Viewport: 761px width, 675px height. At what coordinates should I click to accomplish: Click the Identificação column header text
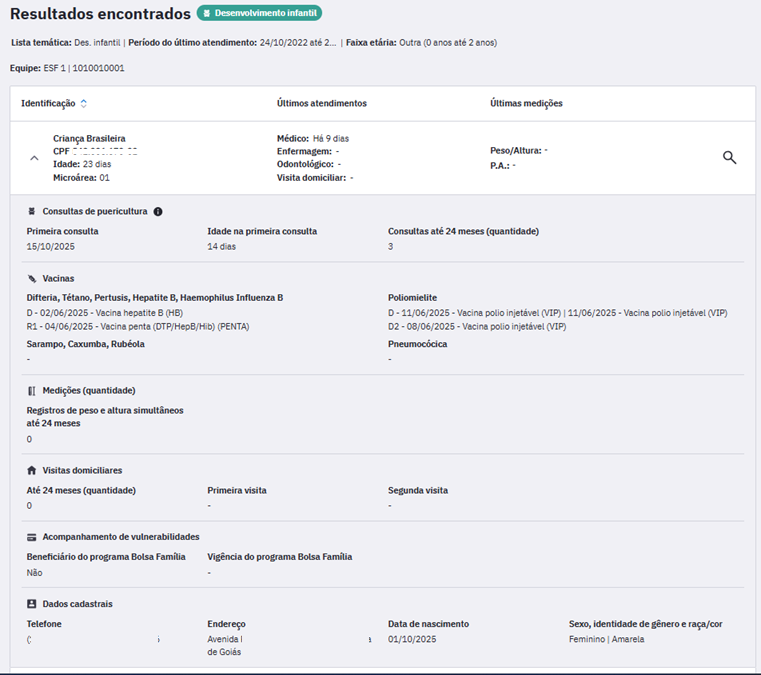[48, 103]
